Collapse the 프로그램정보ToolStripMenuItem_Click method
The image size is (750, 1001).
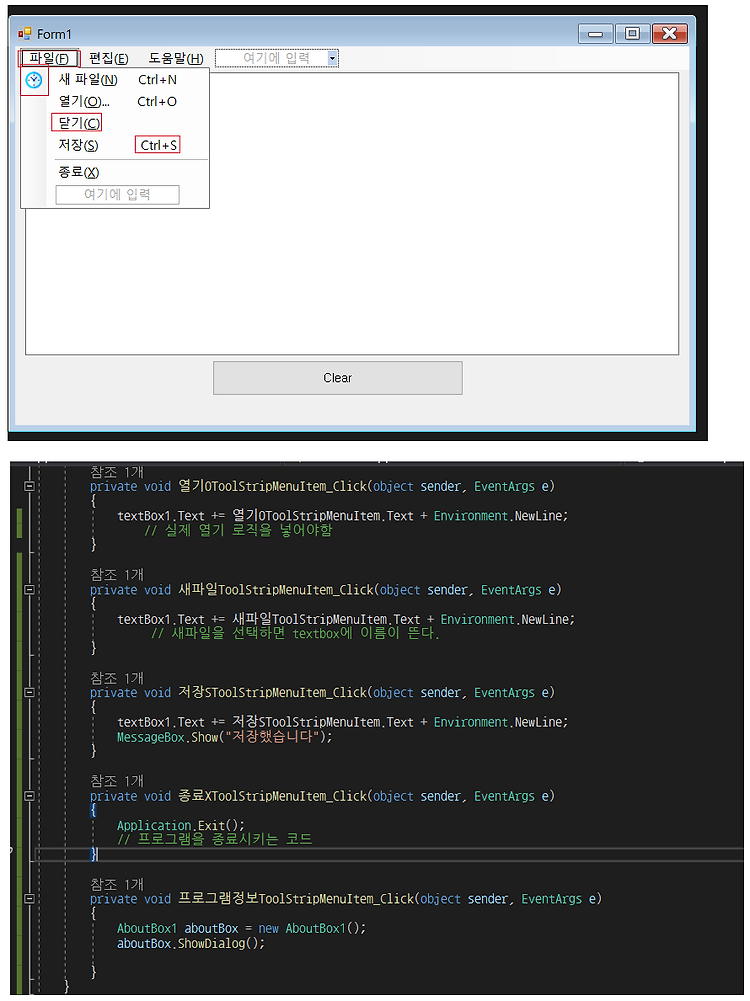(x=29, y=899)
